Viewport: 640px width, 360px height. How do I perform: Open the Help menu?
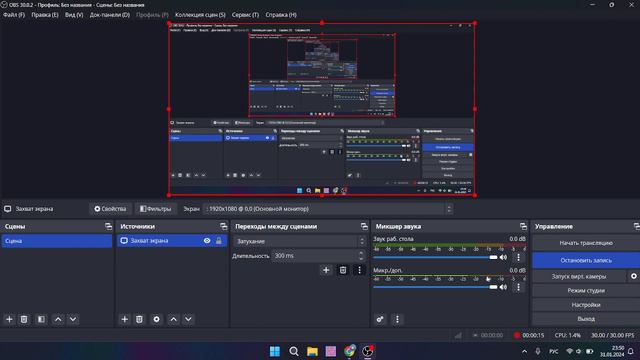[281, 15]
